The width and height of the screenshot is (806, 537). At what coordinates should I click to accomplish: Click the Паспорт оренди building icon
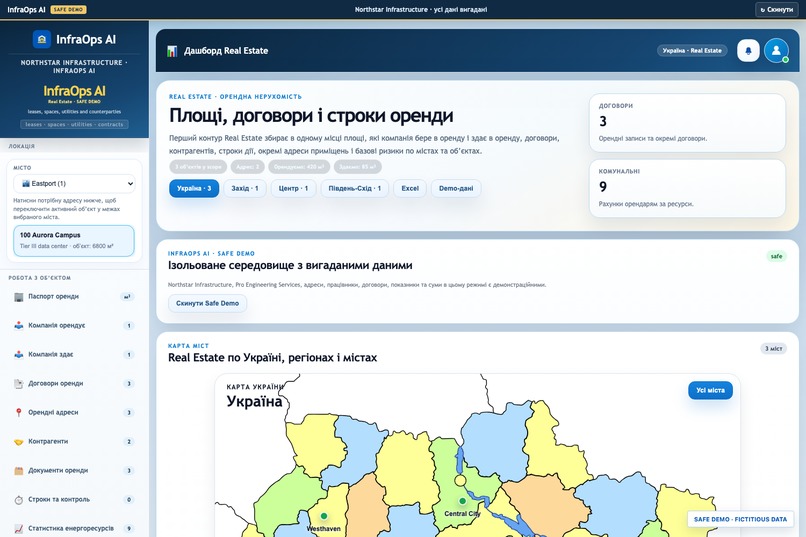click(x=19, y=297)
